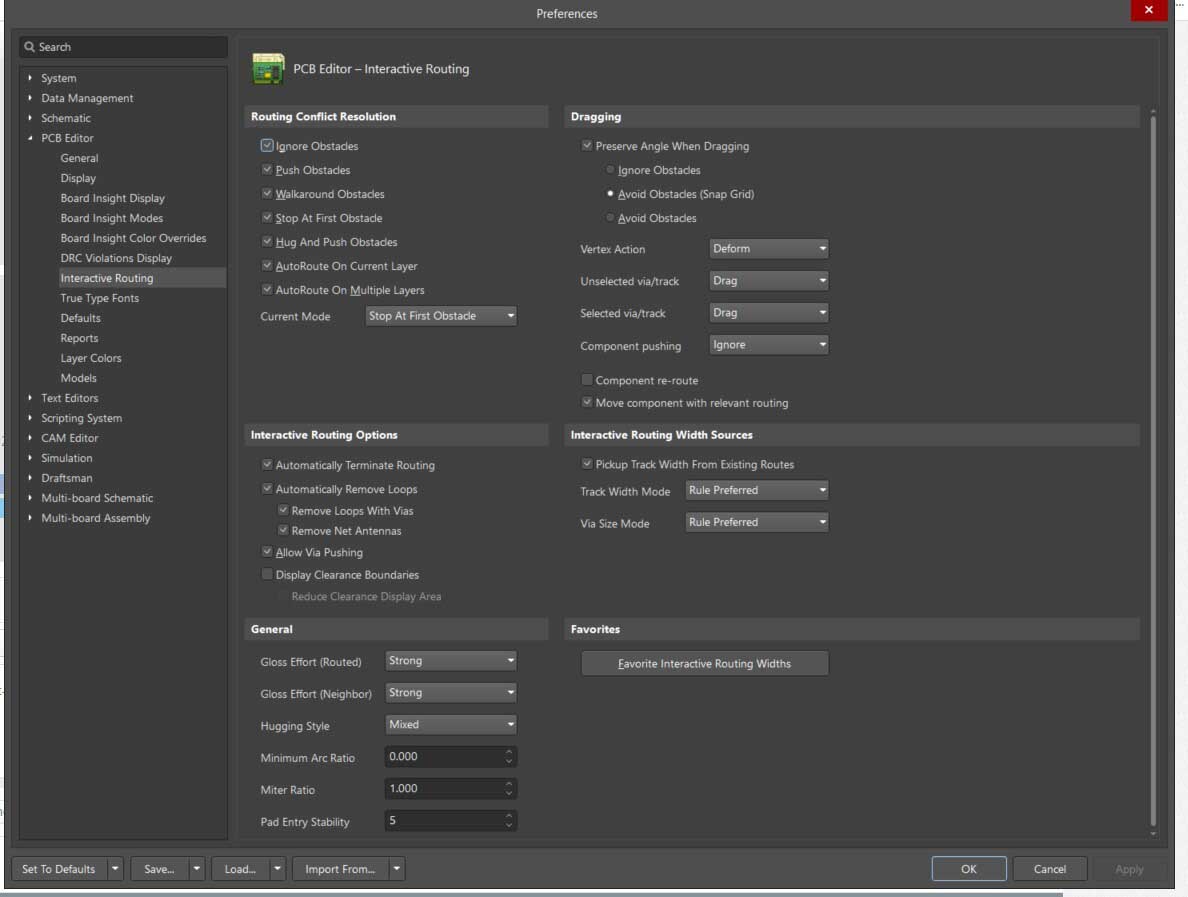Open the arrow menu beside Save

[196, 869]
